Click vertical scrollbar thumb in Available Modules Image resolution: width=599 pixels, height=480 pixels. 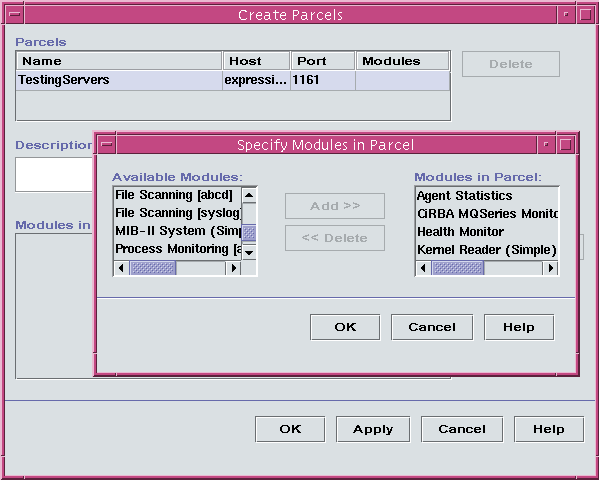(x=249, y=232)
